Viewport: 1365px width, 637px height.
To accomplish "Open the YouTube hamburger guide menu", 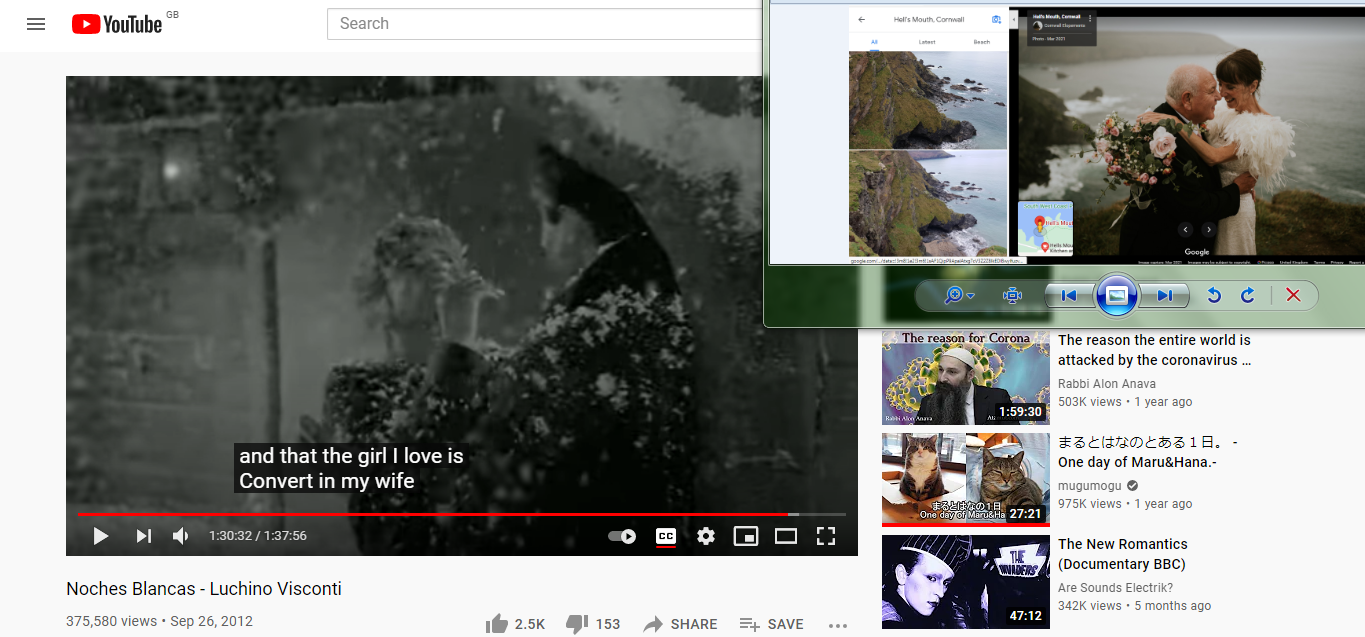I will point(36,24).
